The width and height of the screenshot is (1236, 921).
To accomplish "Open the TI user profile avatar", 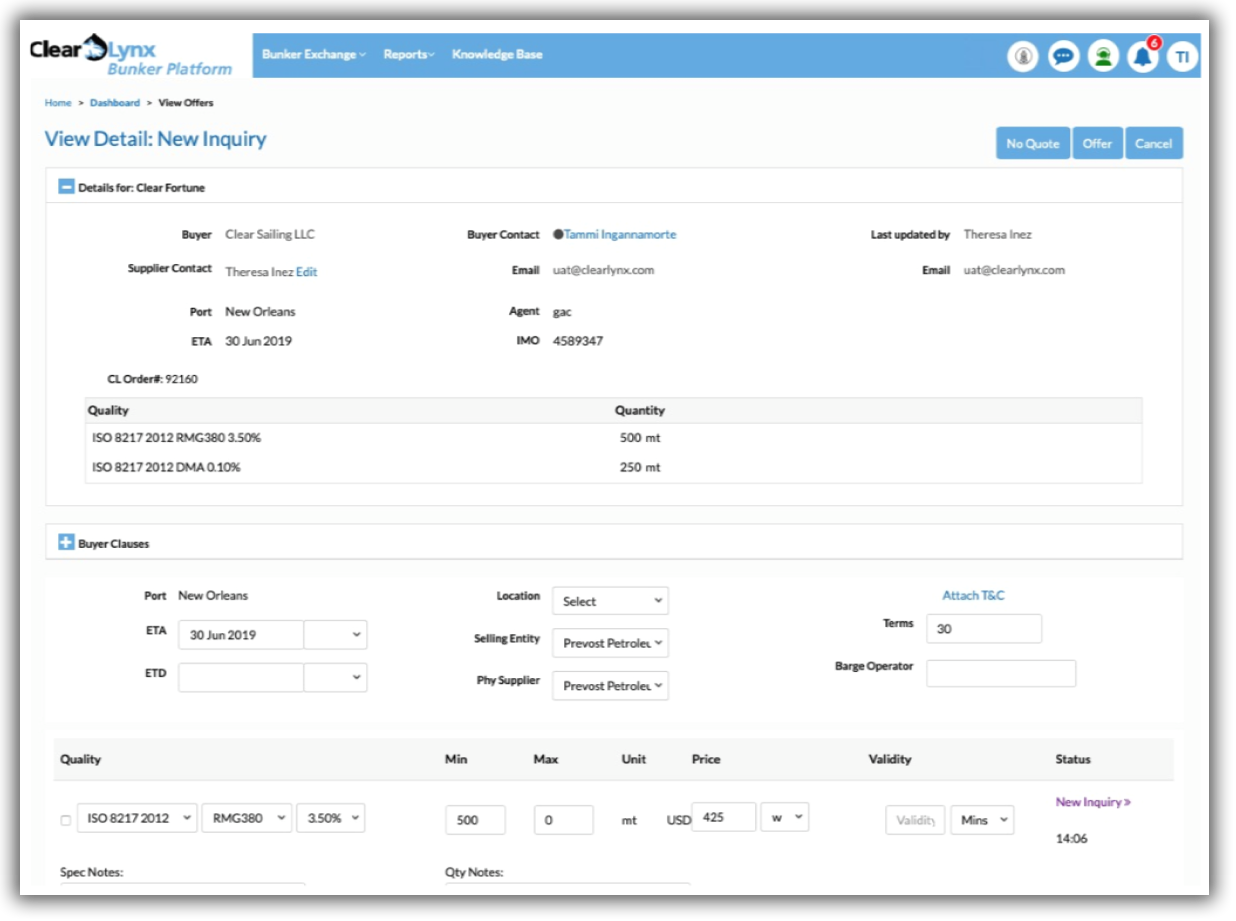I will point(1183,57).
